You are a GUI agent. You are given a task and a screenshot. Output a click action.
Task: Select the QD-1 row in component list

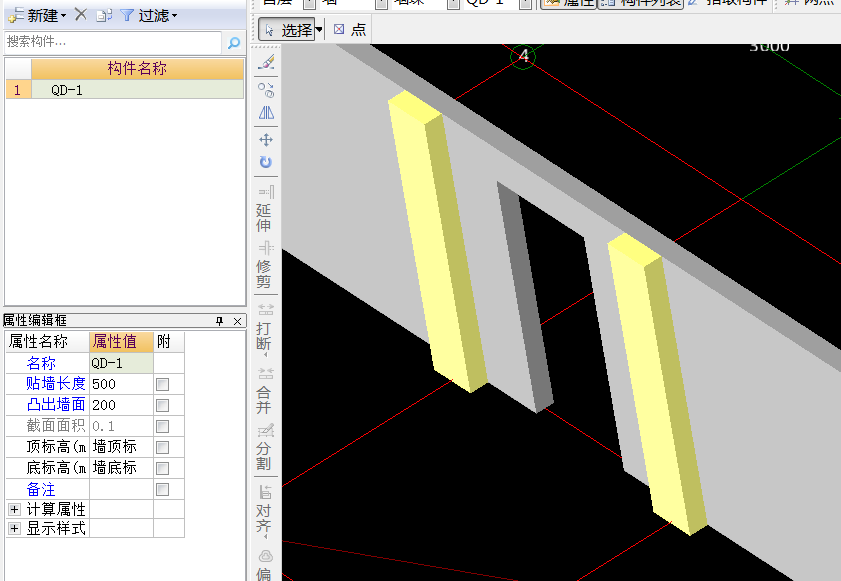coord(137,90)
